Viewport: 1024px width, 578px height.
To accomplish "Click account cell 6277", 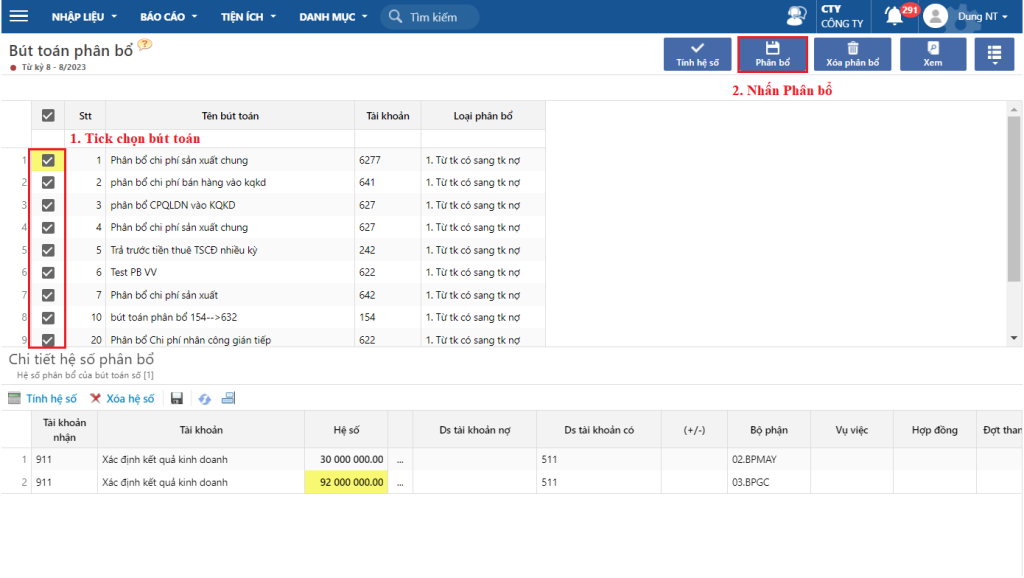I will [388, 160].
